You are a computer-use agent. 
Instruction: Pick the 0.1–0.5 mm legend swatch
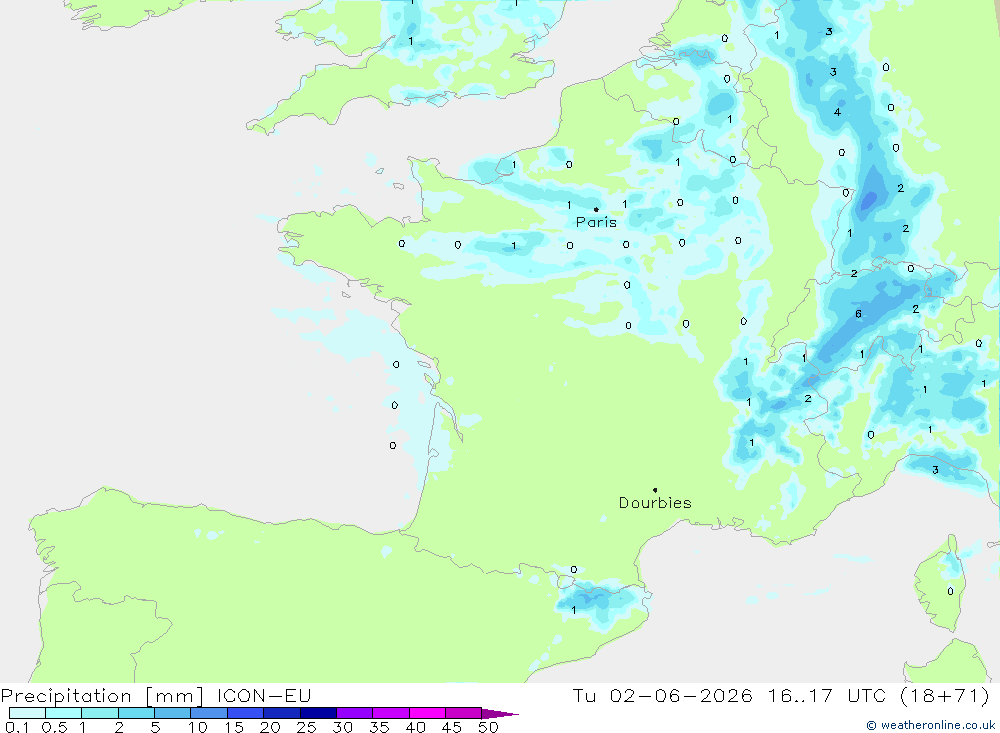point(27,713)
